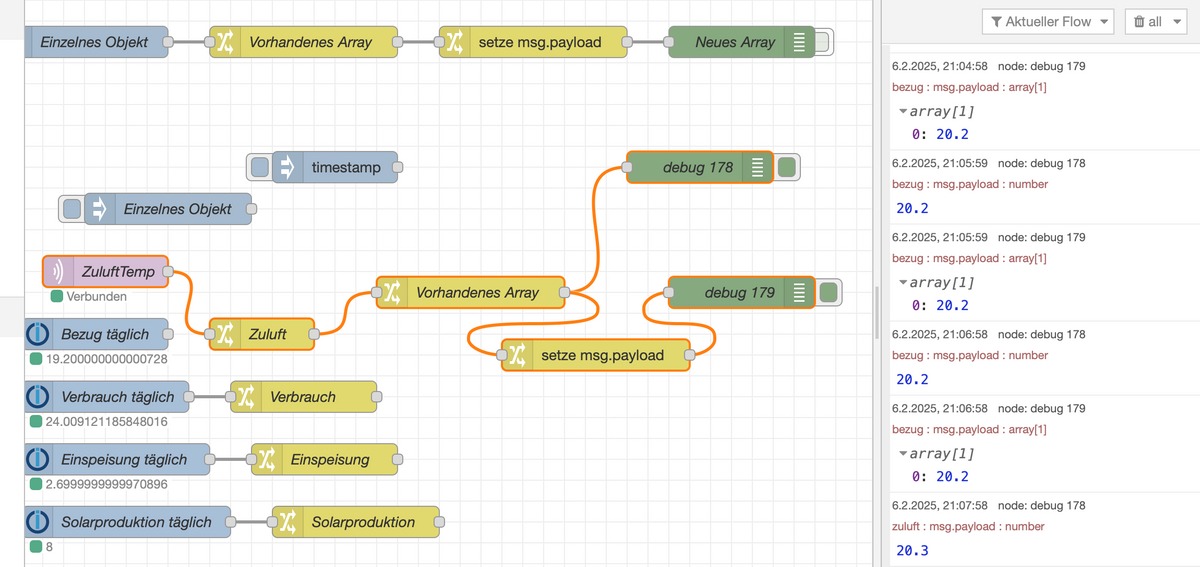Select the Solarproduktion change node label
Viewport: 1200px width, 567px height.
(363, 522)
